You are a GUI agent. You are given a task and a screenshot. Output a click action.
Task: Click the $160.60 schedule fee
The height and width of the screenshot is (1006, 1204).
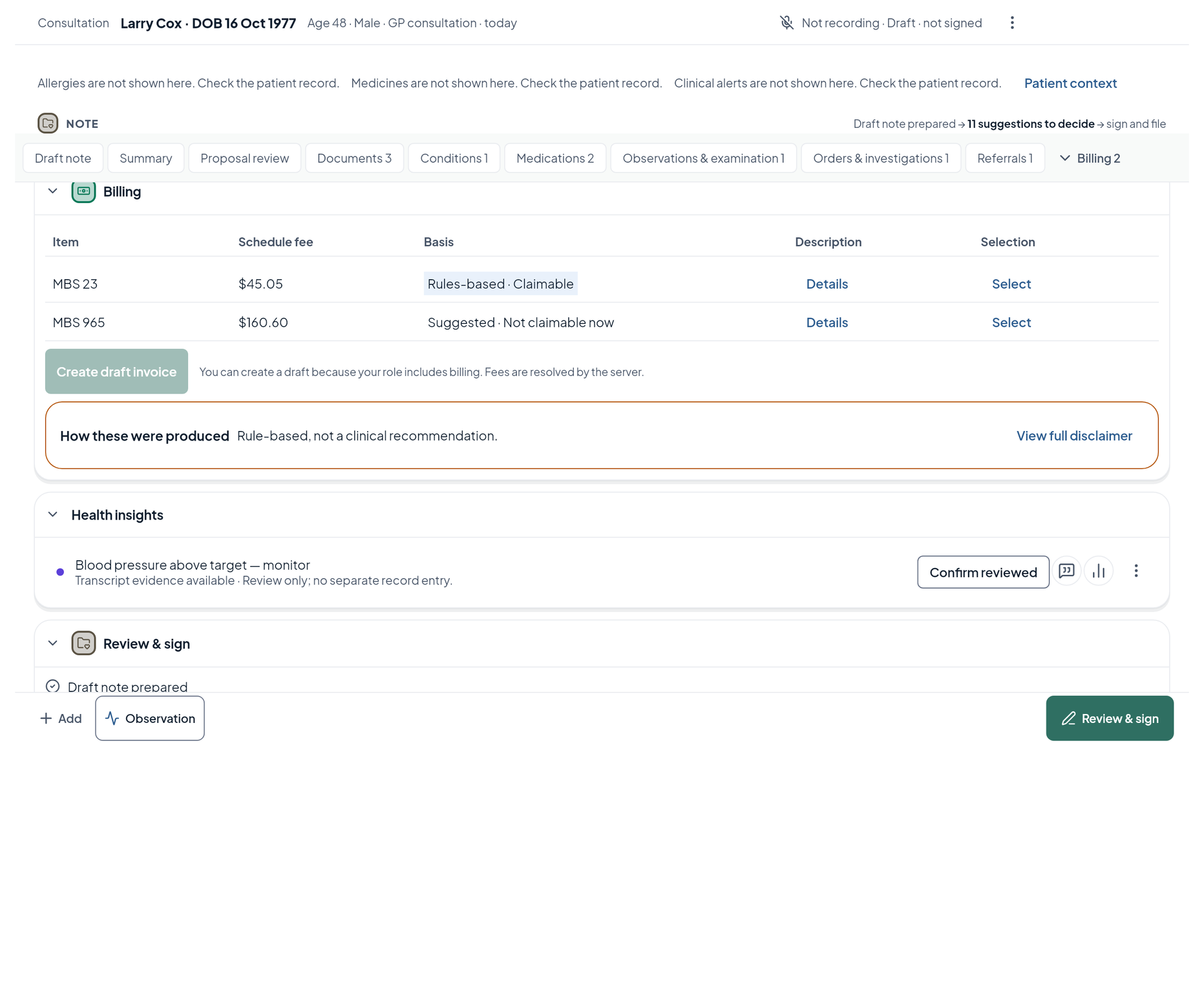pos(263,322)
